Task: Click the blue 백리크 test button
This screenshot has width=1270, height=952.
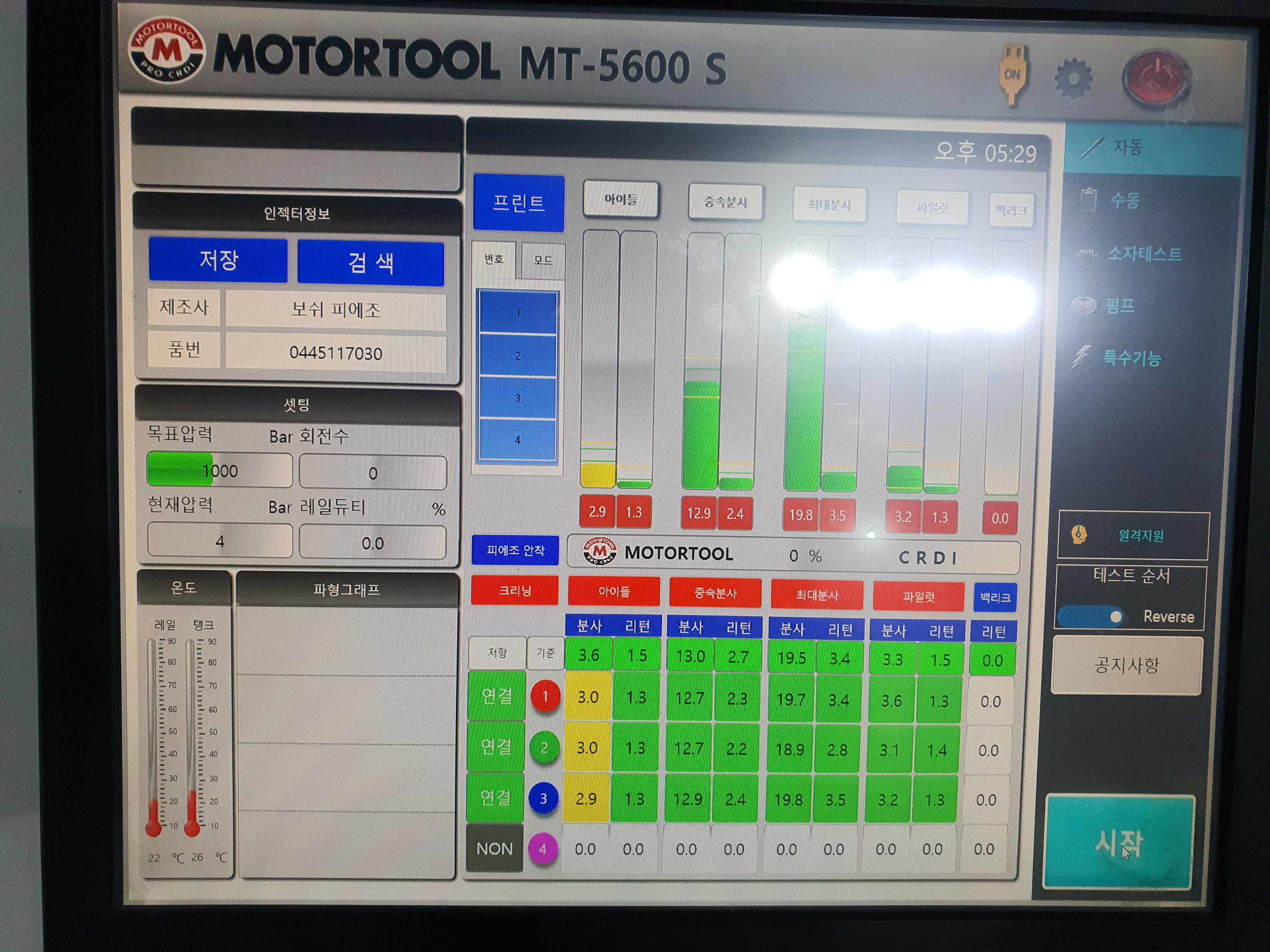Action: click(995, 598)
